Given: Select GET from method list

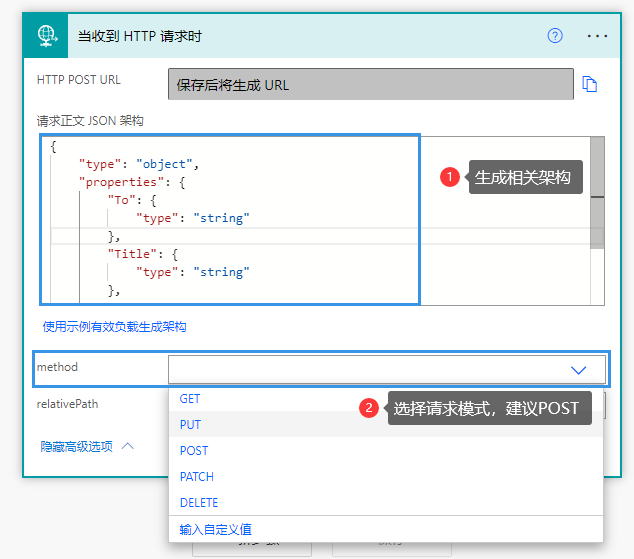Looking at the screenshot, I should coord(190,399).
